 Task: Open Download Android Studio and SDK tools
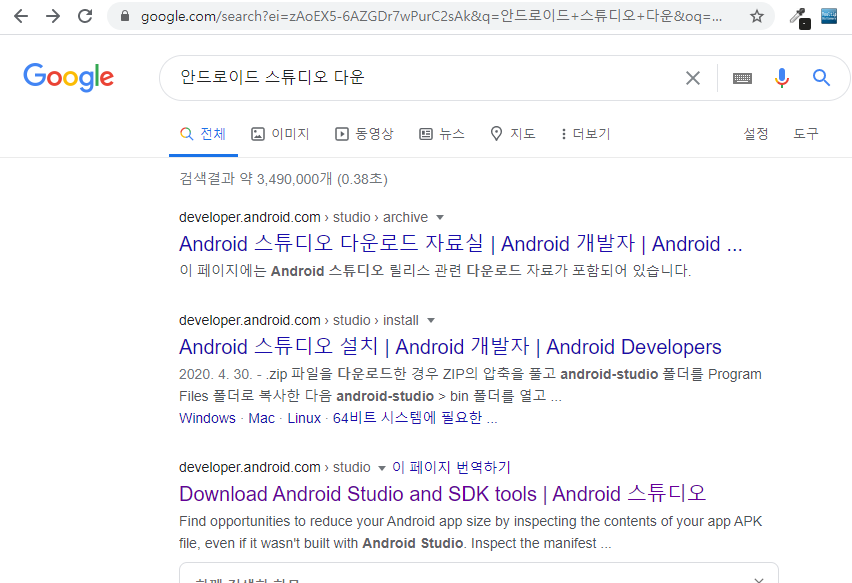[442, 494]
